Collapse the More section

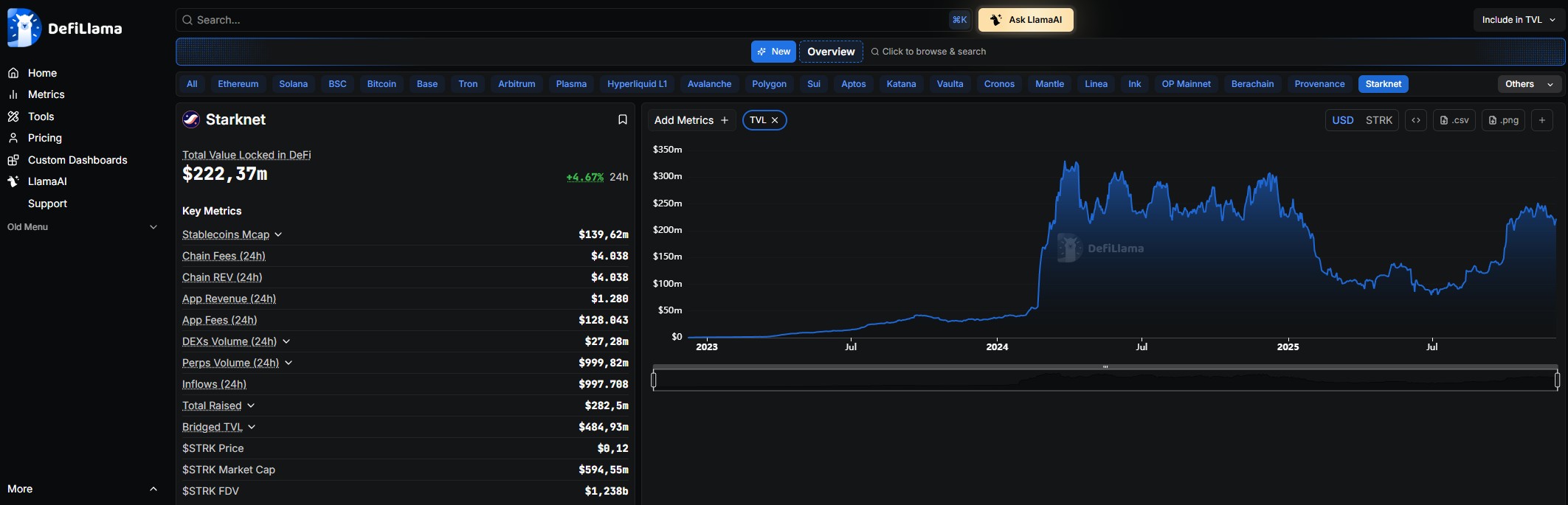tap(83, 489)
